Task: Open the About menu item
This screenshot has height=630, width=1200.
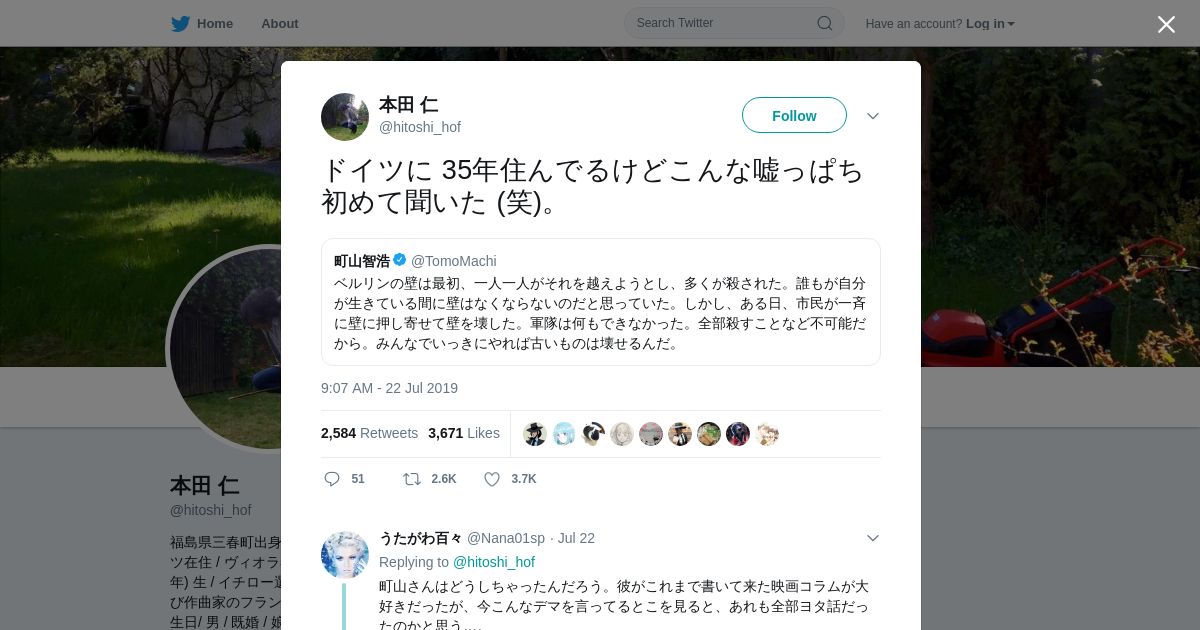Action: pos(280,23)
